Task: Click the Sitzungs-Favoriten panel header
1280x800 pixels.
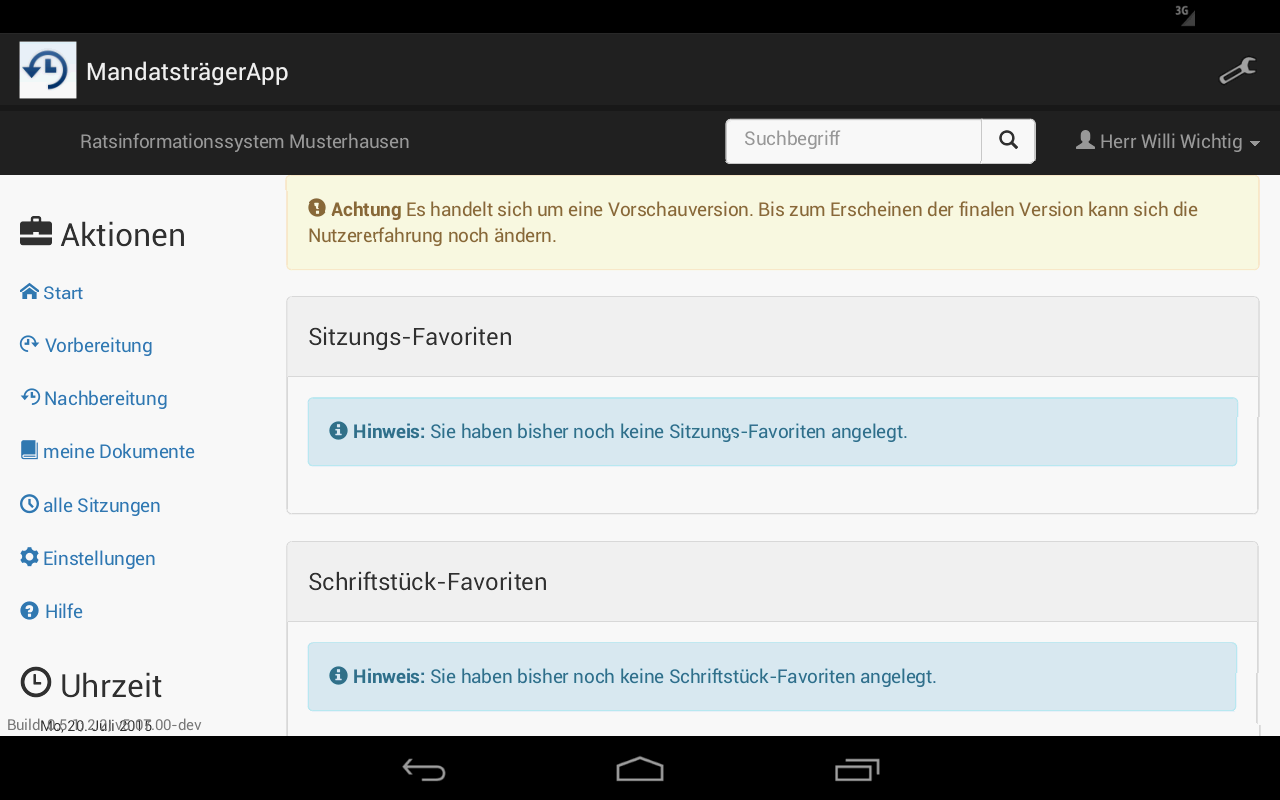Action: 771,337
